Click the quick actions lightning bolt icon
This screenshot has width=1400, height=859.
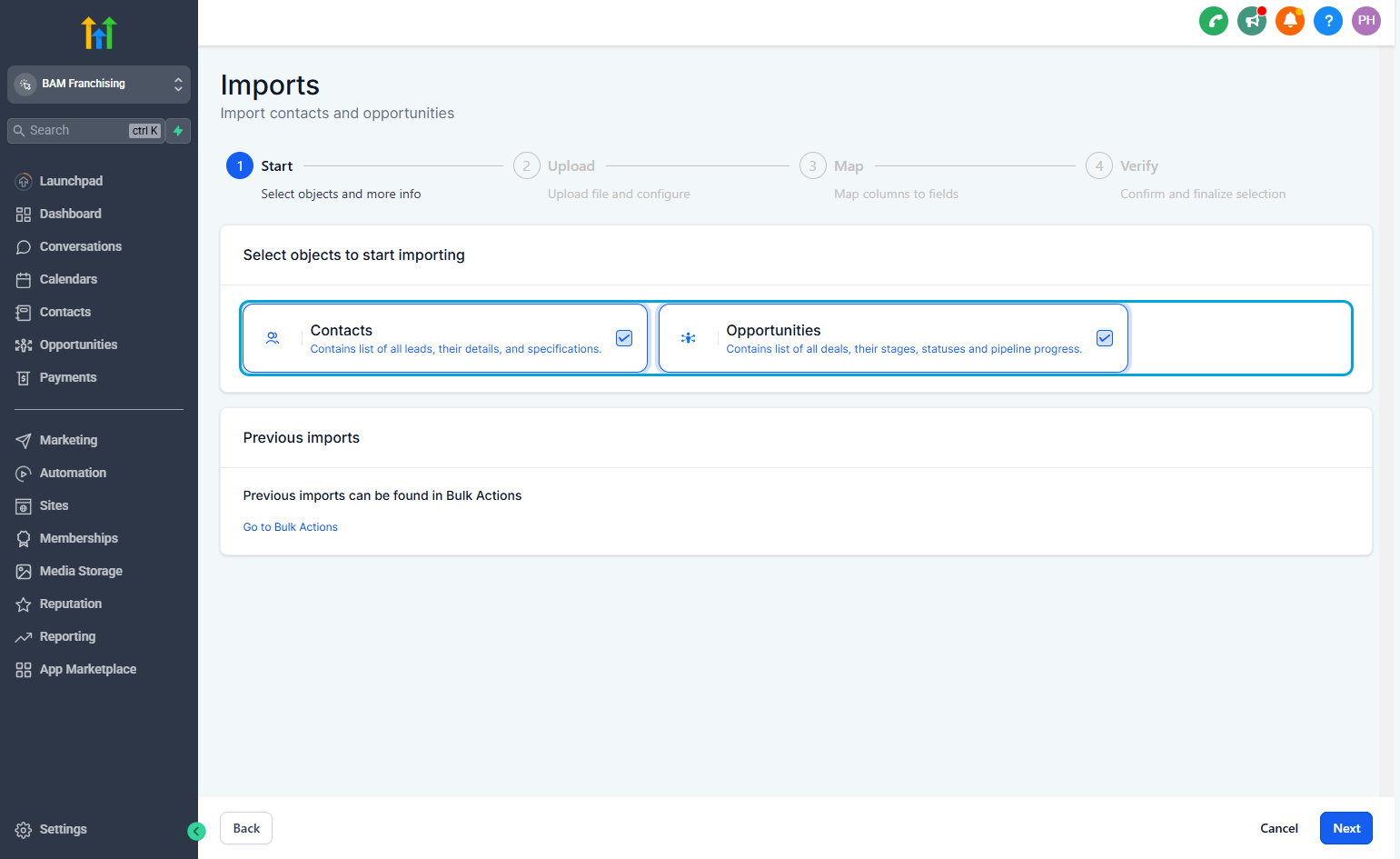tap(179, 131)
